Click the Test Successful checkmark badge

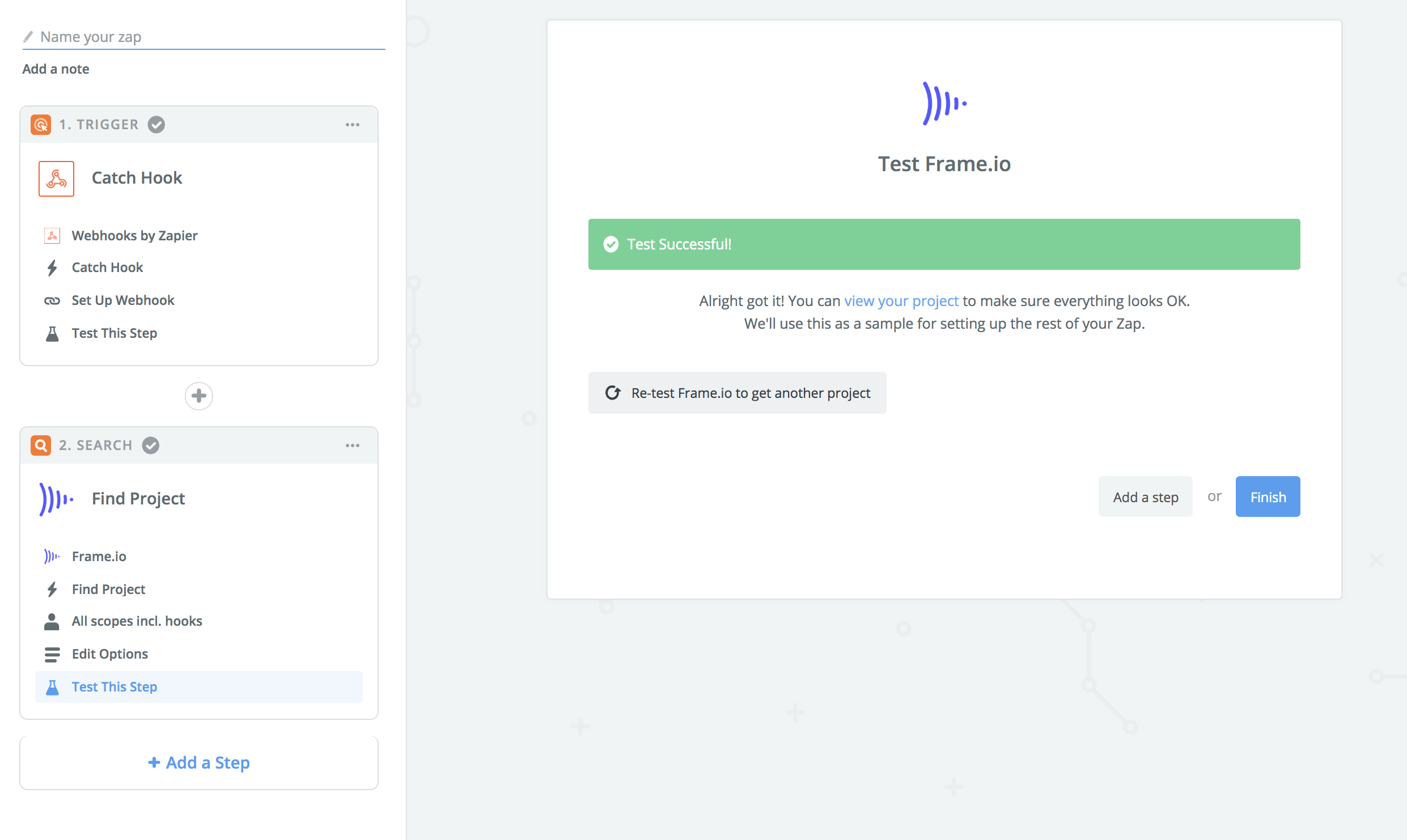tap(611, 244)
